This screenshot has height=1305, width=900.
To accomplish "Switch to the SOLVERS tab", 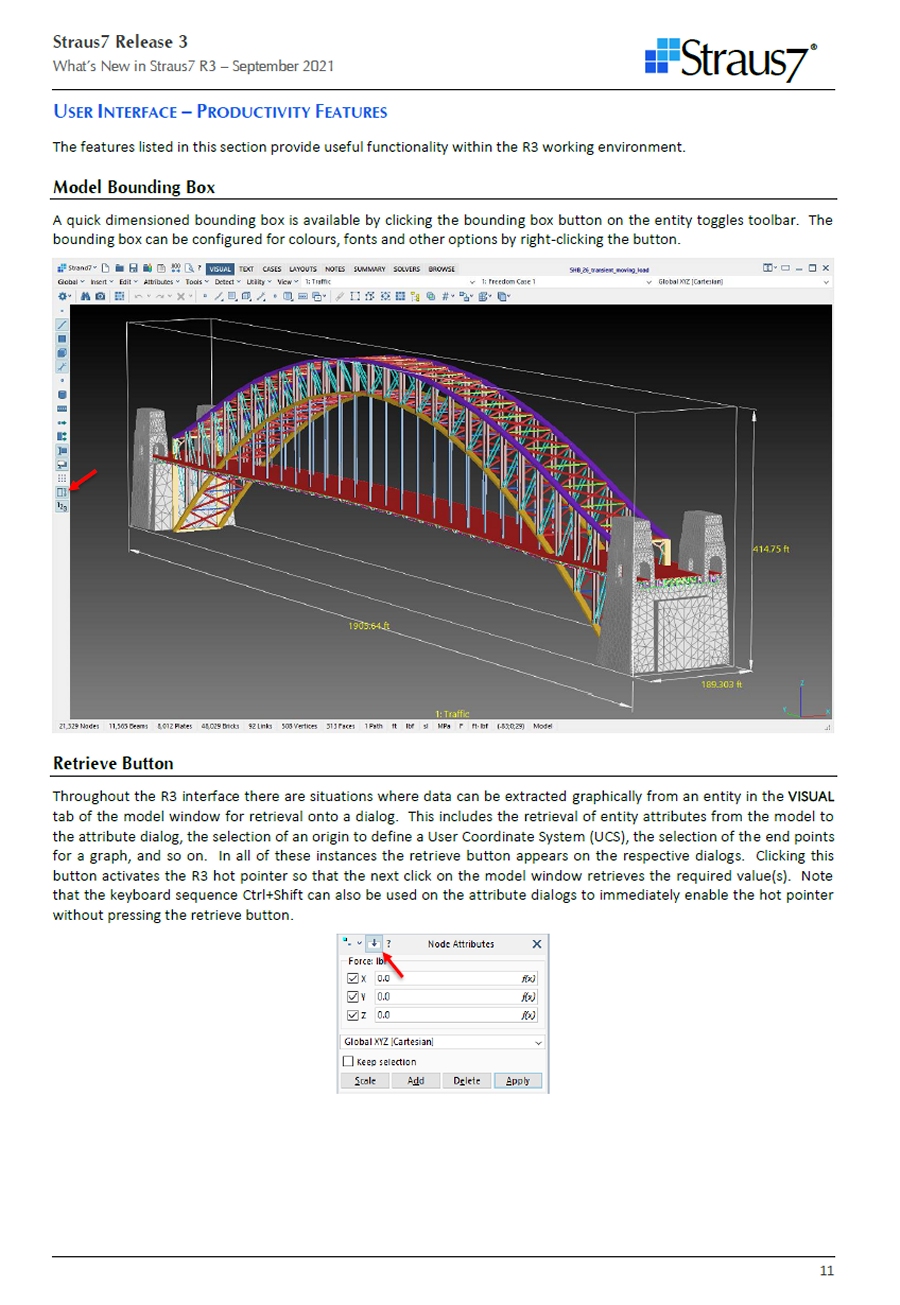I will 406,269.
